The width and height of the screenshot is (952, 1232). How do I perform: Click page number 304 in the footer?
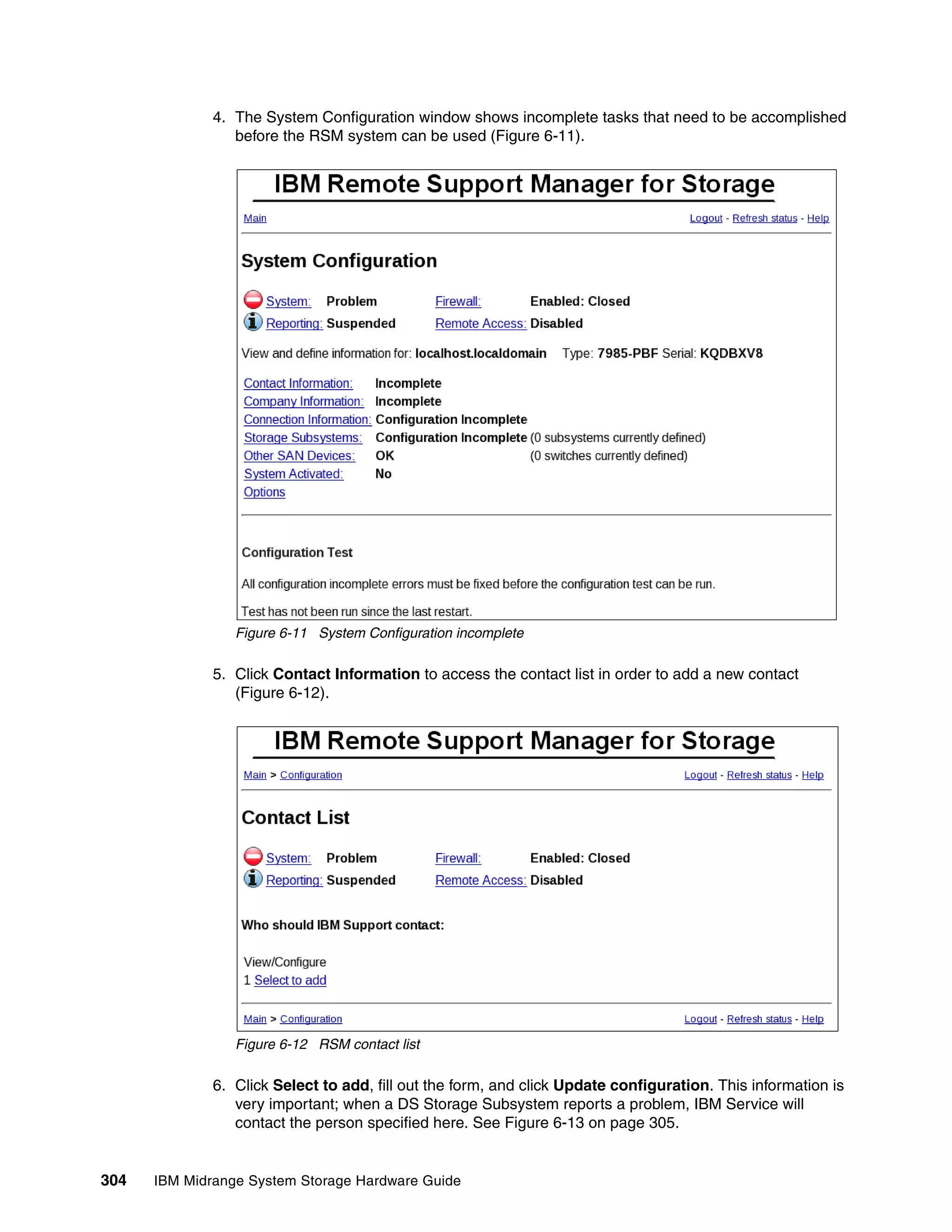tap(113, 1180)
